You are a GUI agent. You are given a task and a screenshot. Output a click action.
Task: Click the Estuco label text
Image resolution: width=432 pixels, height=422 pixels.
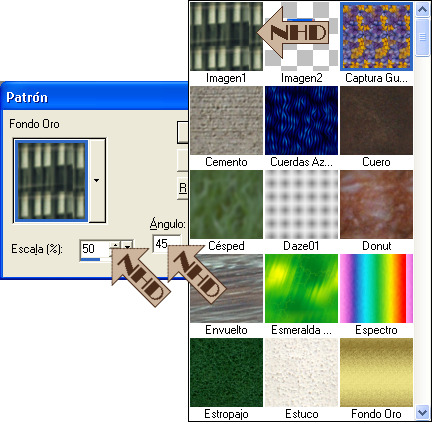pos(302,414)
